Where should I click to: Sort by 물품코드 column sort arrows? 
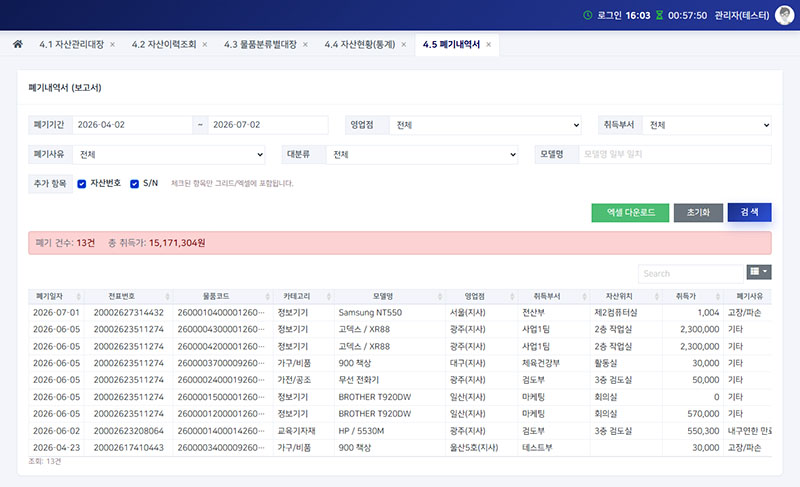pyautogui.click(x=267, y=296)
